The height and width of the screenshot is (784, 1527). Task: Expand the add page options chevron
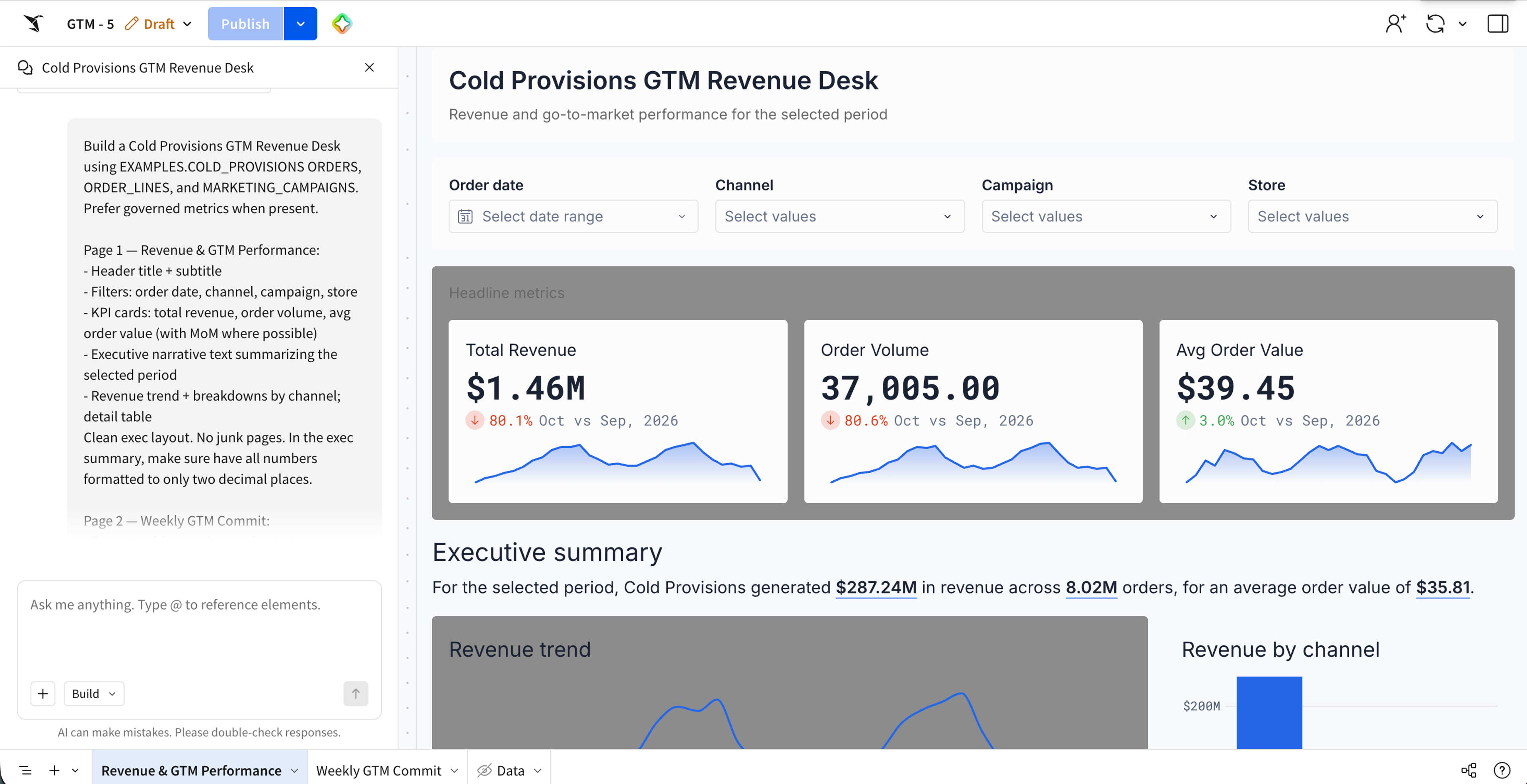coord(75,770)
